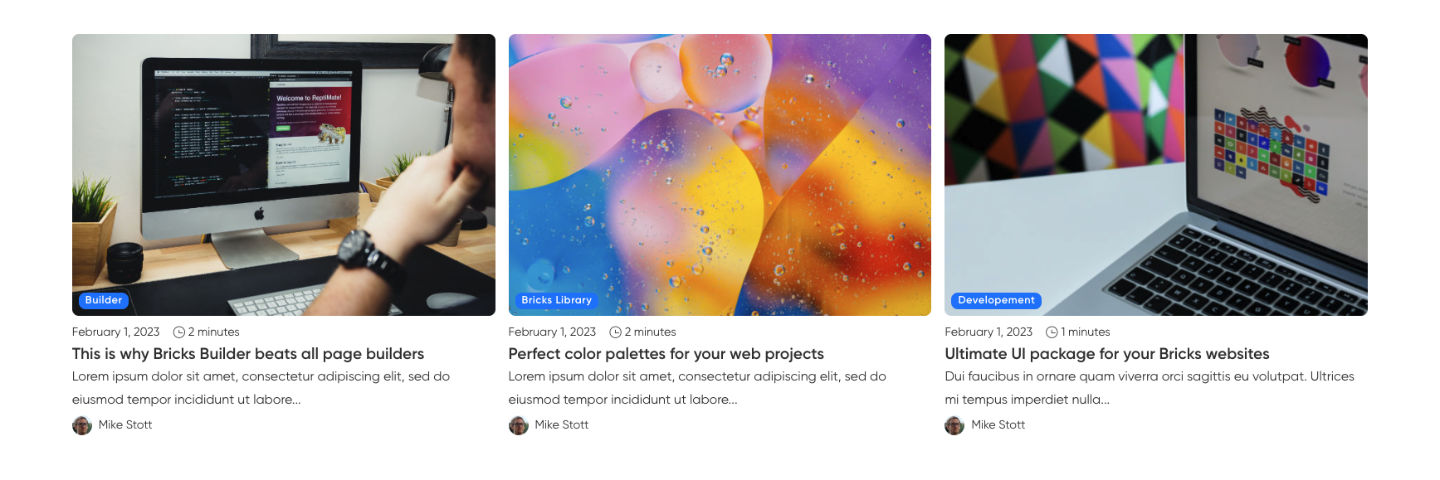Click Mike Stott avatar under color palettes post
1440x480 pixels.
[518, 425]
